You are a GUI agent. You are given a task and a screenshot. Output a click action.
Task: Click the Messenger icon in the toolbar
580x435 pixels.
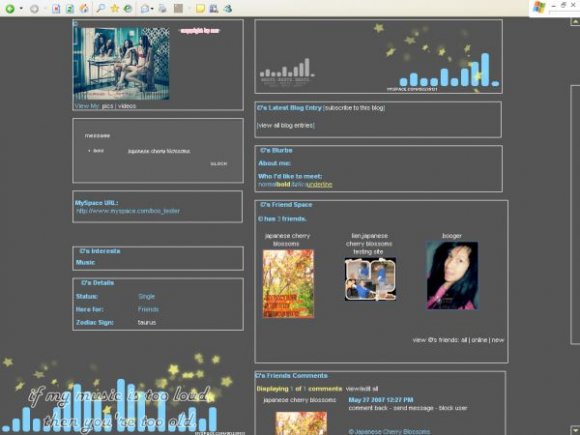point(227,8)
